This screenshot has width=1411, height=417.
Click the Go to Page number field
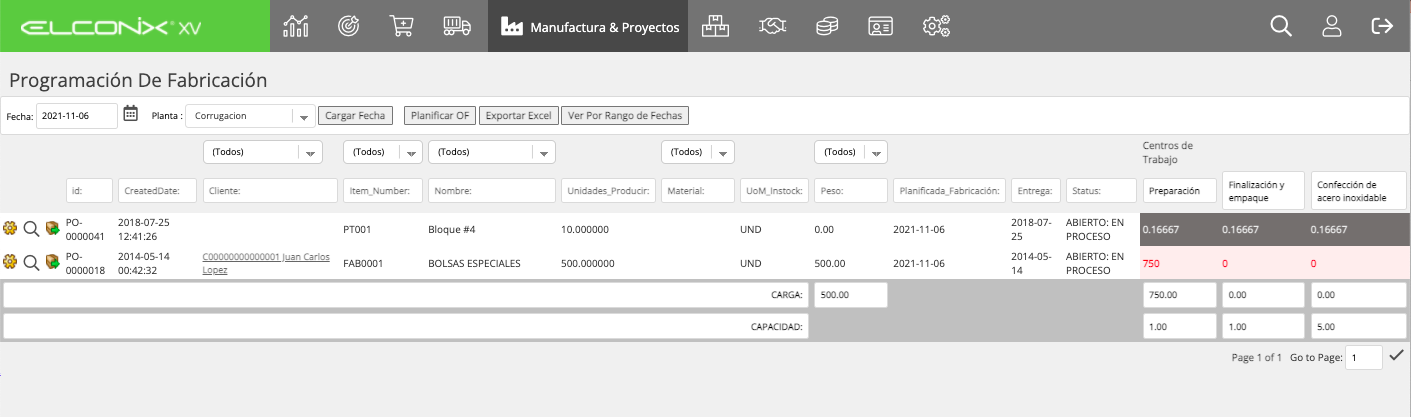click(x=1364, y=357)
